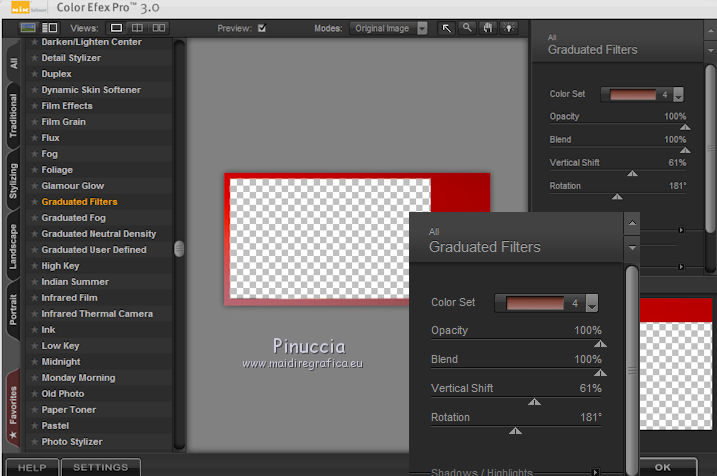Viewport: 717px width, 476px height.
Task: Open the SETTINGS button
Action: [x=101, y=467]
